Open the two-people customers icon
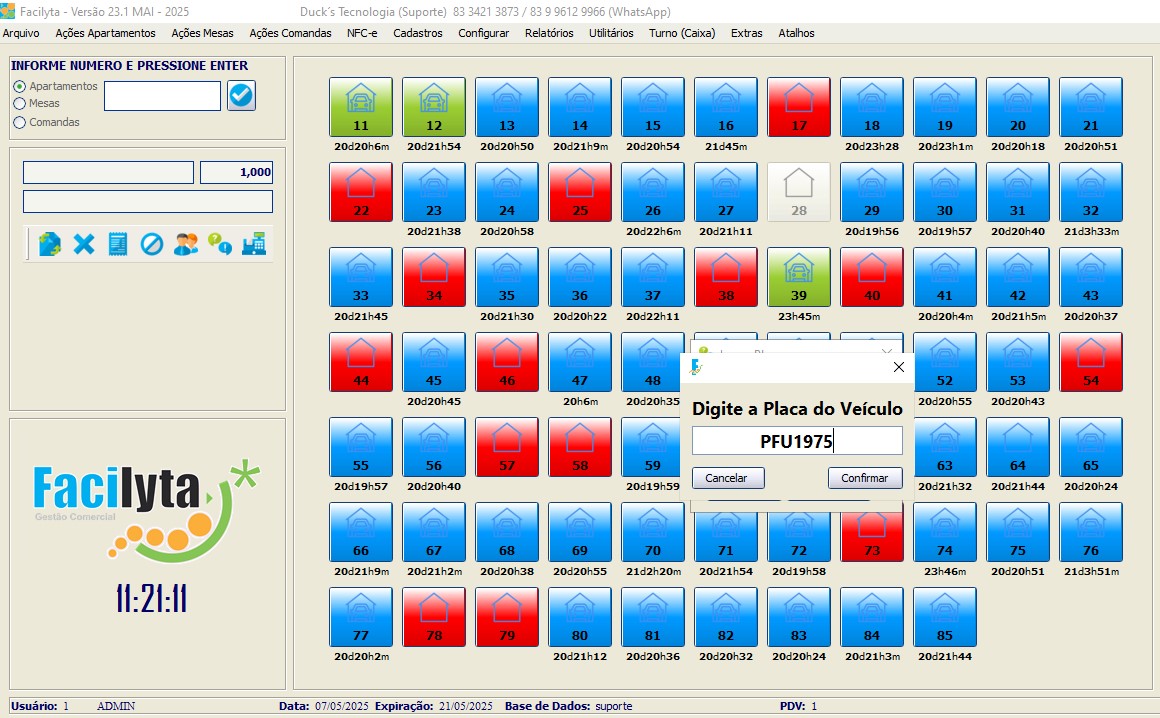 pyautogui.click(x=186, y=244)
